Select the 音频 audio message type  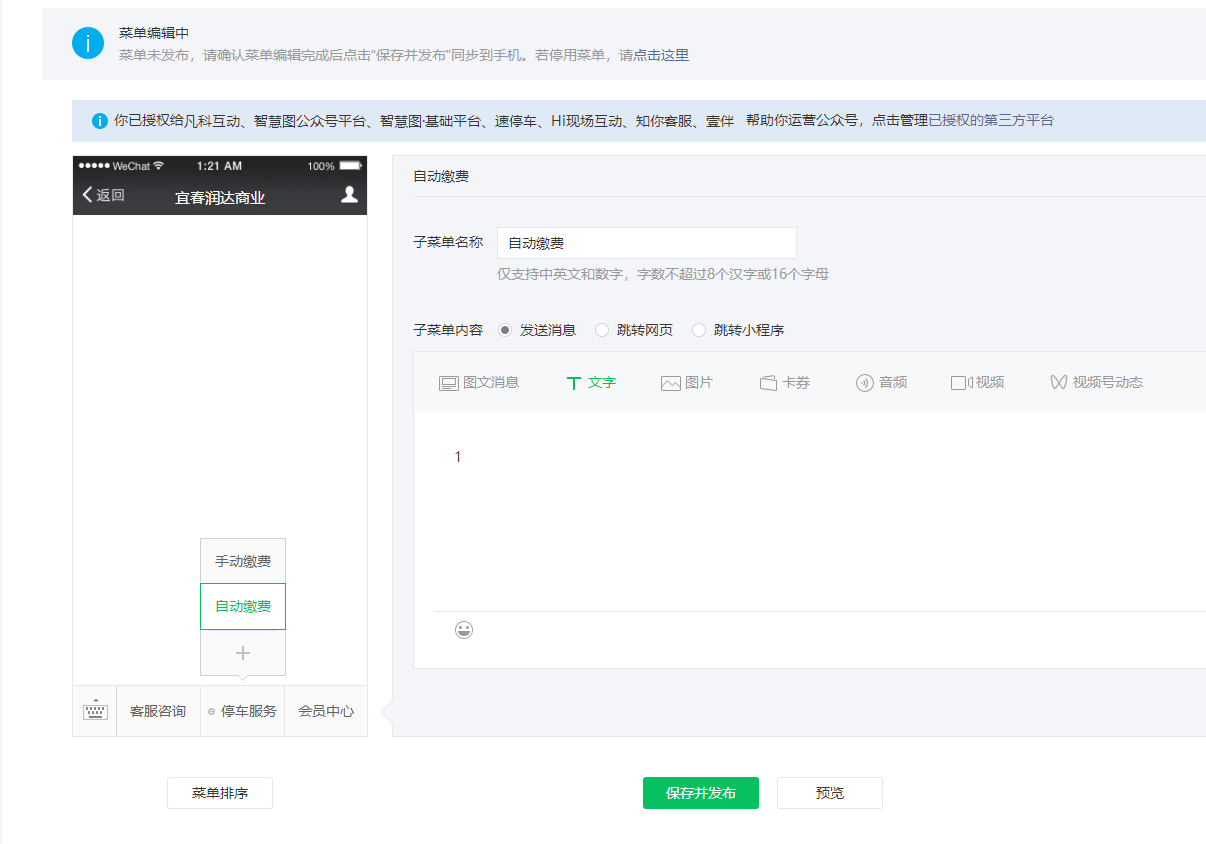[x=882, y=382]
